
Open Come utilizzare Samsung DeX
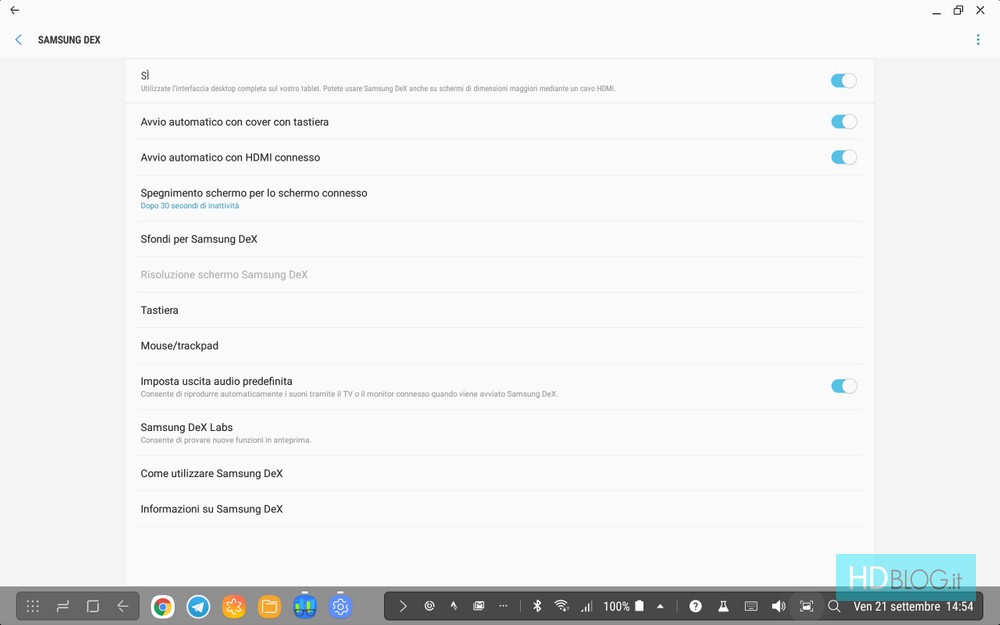click(x=499, y=473)
